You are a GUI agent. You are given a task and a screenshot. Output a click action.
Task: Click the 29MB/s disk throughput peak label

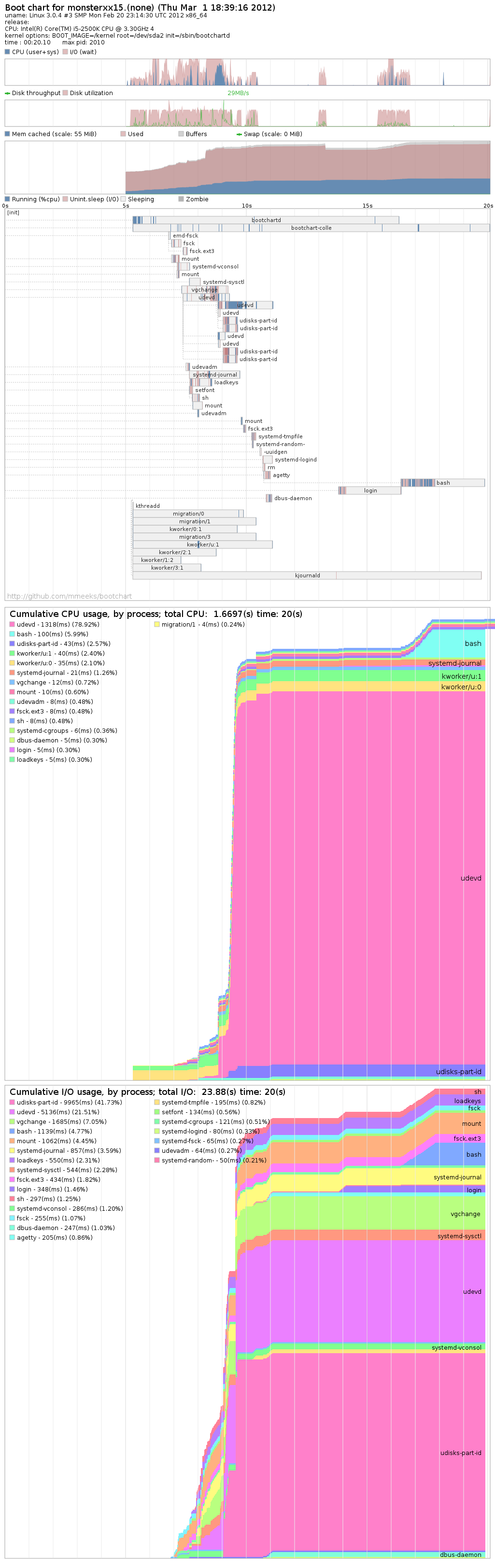pos(238,93)
